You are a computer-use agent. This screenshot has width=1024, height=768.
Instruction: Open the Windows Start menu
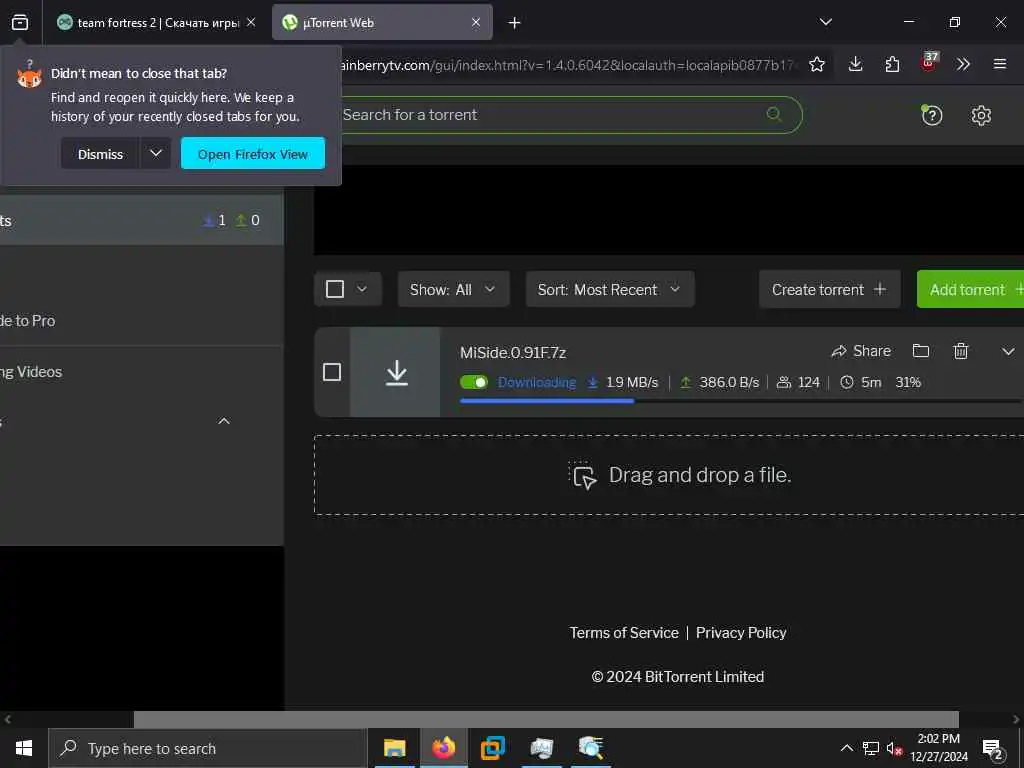[x=24, y=748]
